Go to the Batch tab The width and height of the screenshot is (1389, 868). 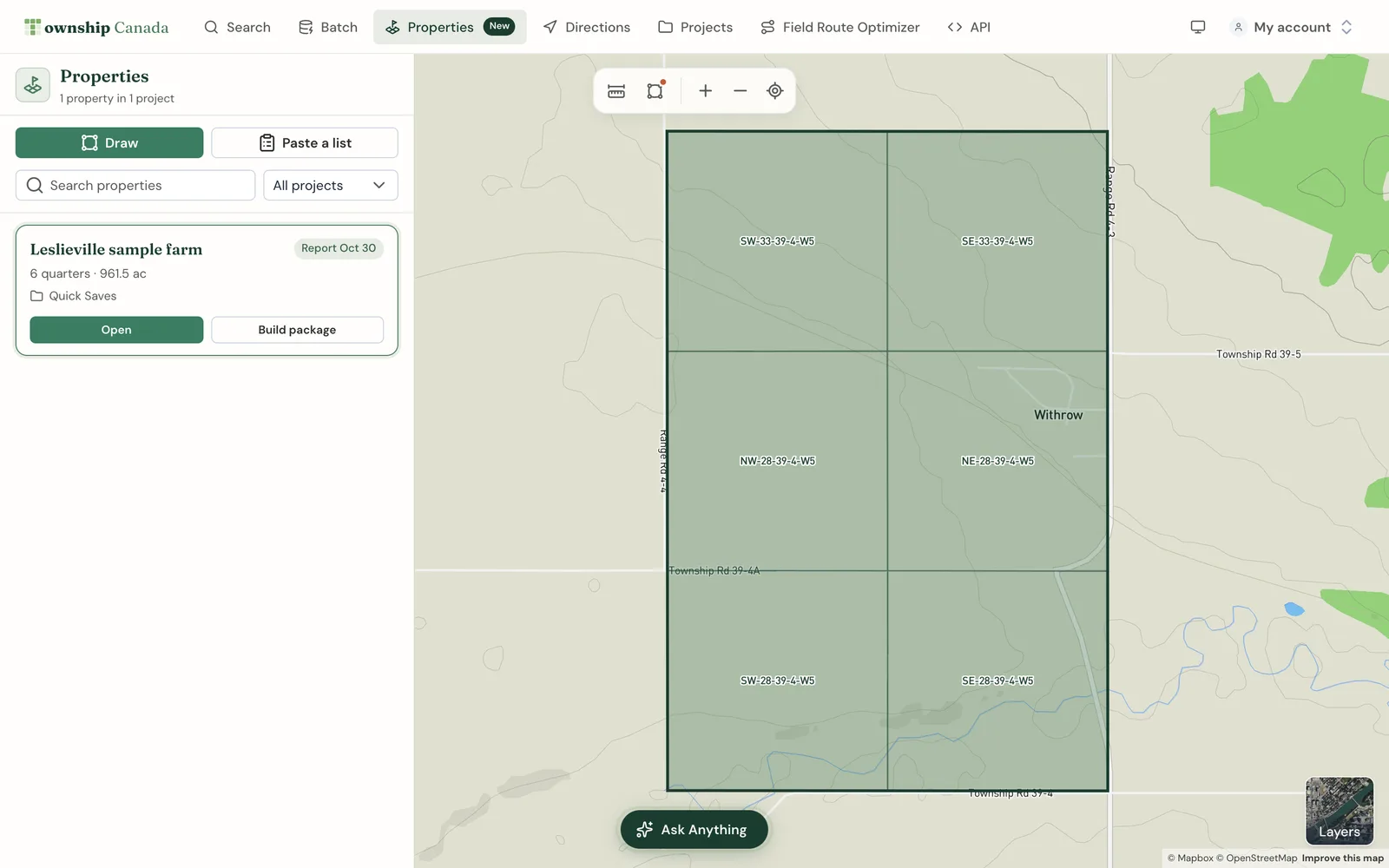click(328, 27)
